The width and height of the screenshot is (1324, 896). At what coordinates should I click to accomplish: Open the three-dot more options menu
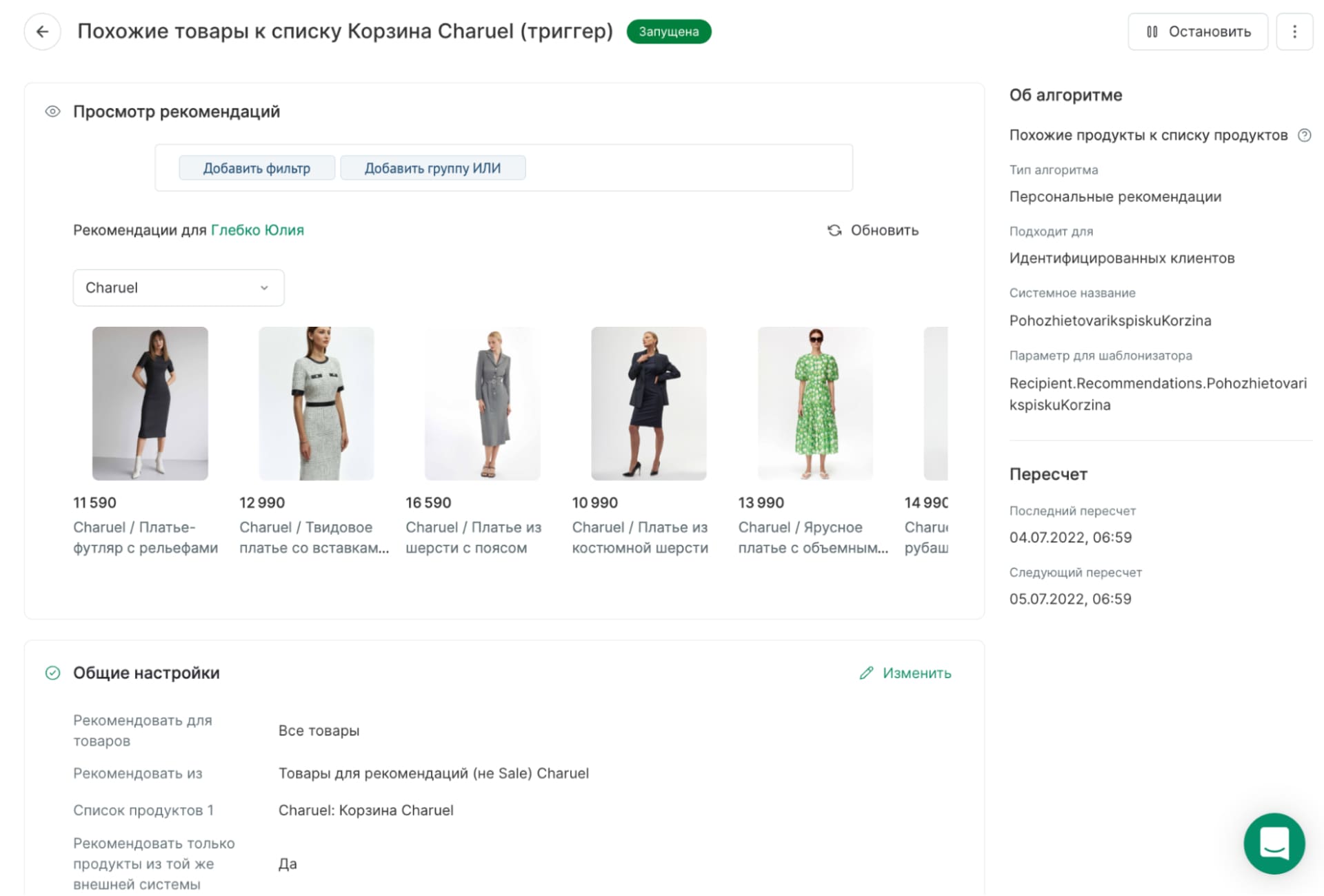[x=1294, y=32]
